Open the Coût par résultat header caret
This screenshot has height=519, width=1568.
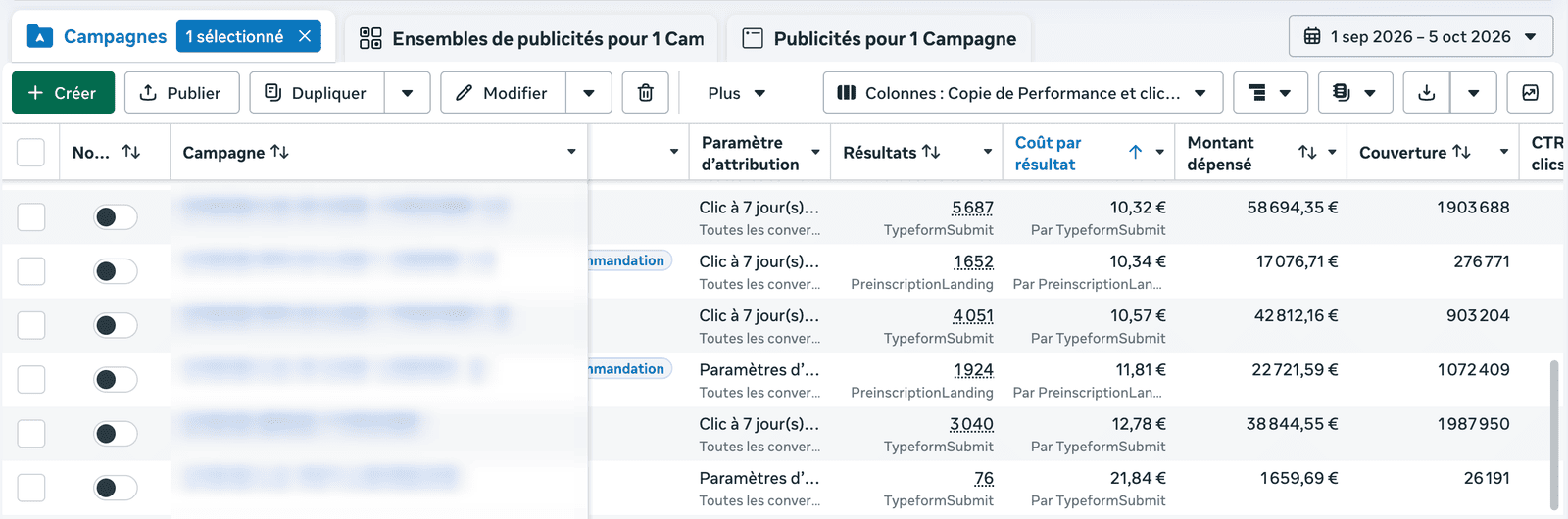1160,152
